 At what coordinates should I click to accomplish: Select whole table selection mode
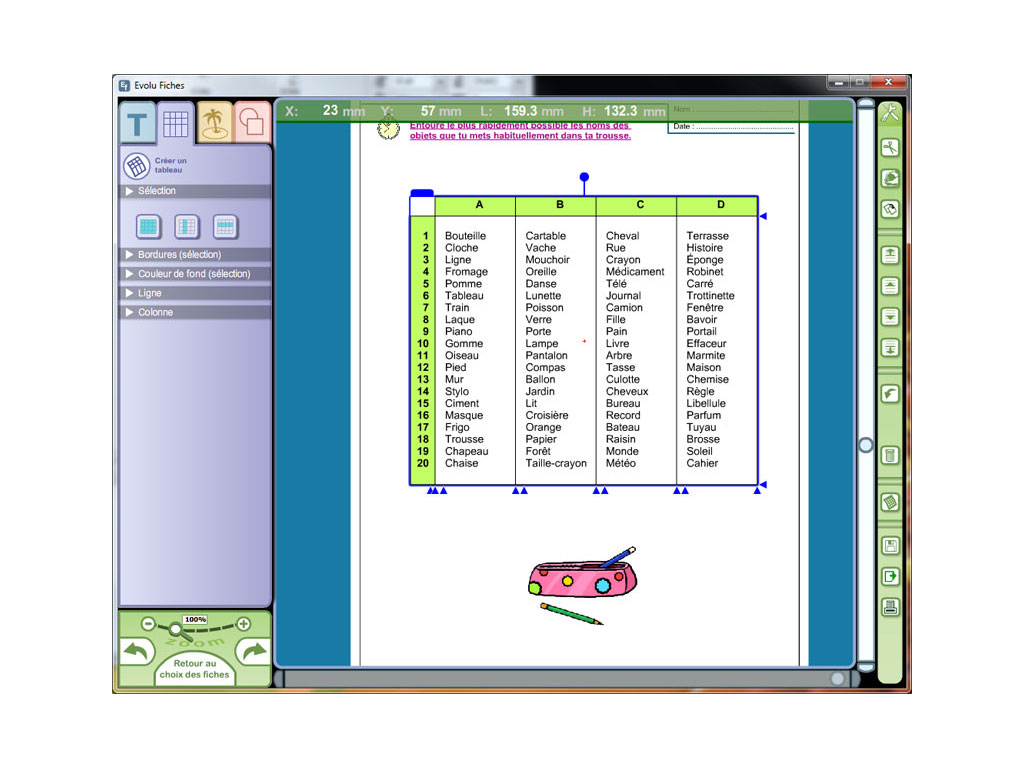(x=148, y=227)
